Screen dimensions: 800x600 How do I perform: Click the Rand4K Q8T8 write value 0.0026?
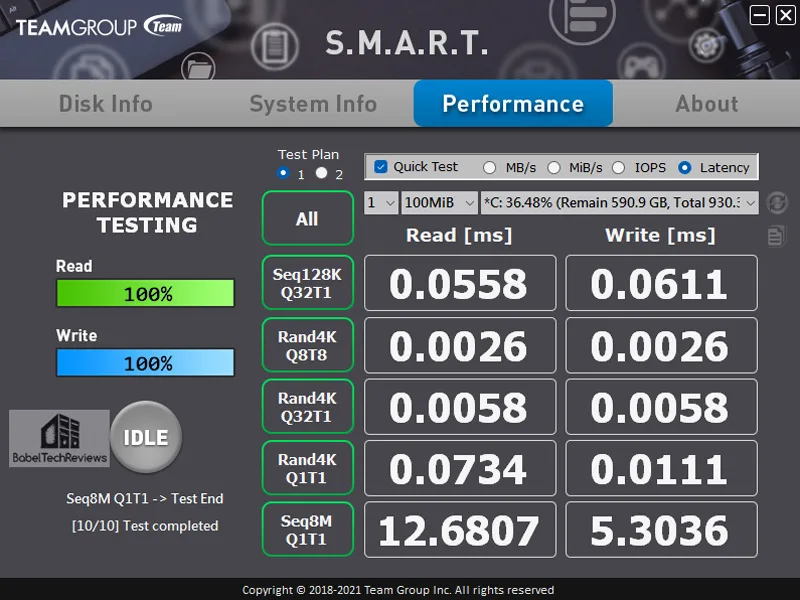pyautogui.click(x=661, y=345)
